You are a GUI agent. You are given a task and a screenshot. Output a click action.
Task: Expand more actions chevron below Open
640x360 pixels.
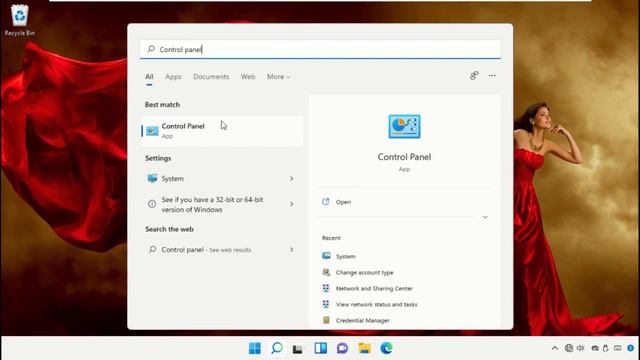coord(485,217)
